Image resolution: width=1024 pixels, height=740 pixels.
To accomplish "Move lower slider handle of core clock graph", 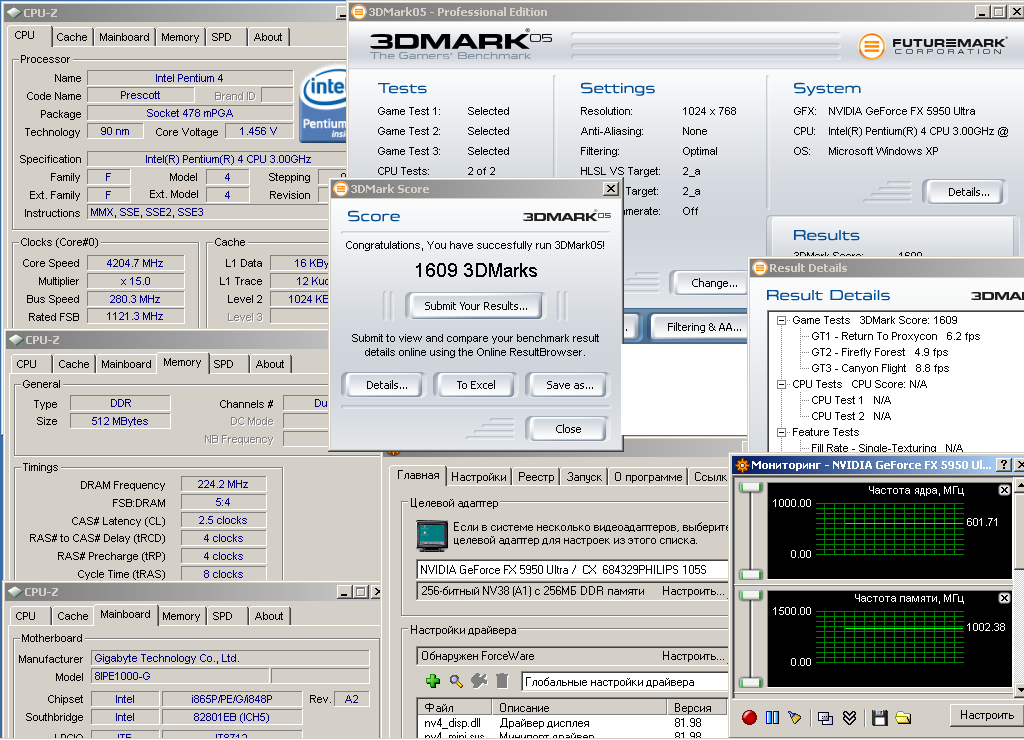I will click(x=751, y=575).
